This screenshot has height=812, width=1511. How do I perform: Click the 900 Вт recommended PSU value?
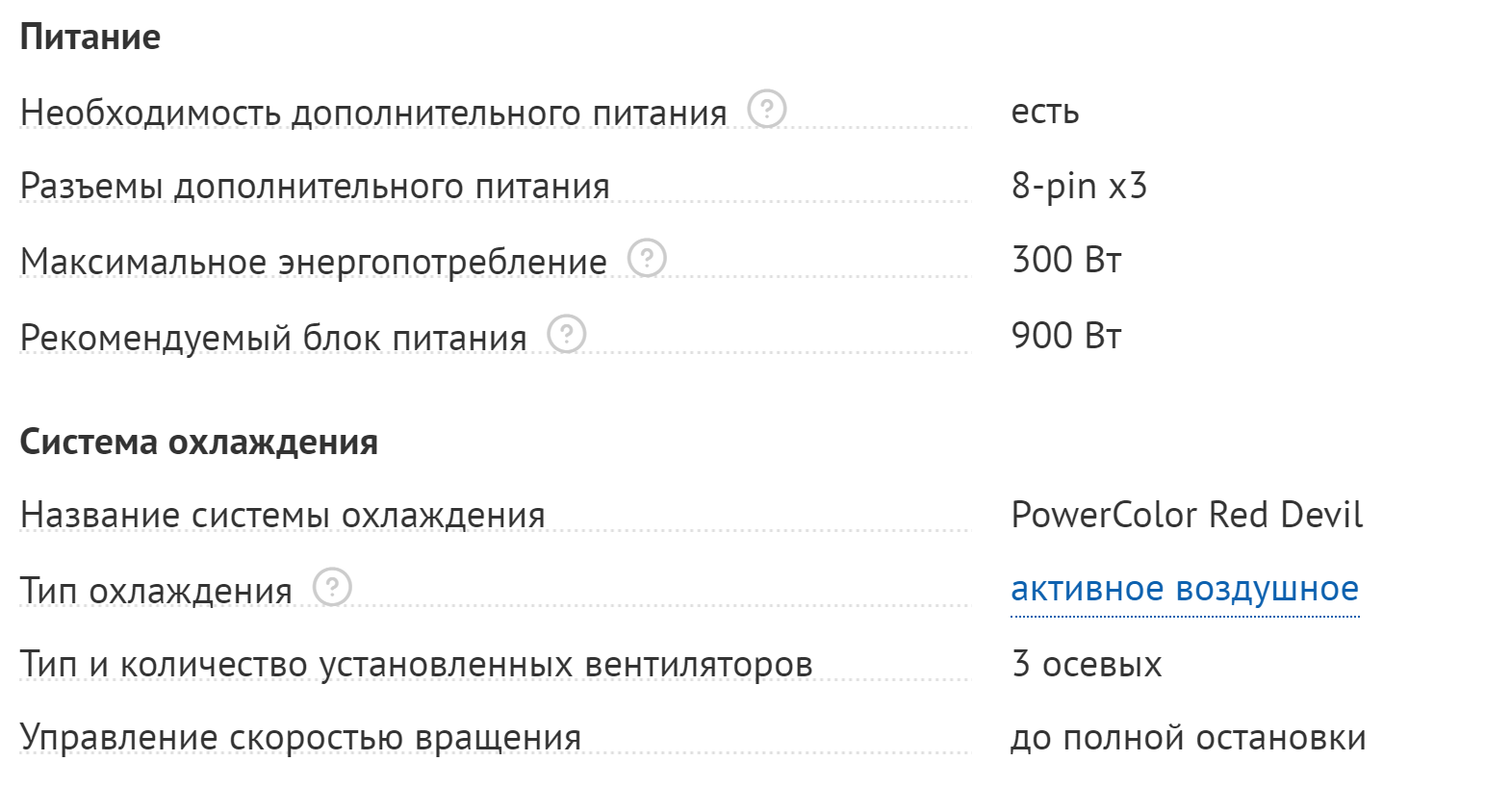click(x=1066, y=336)
